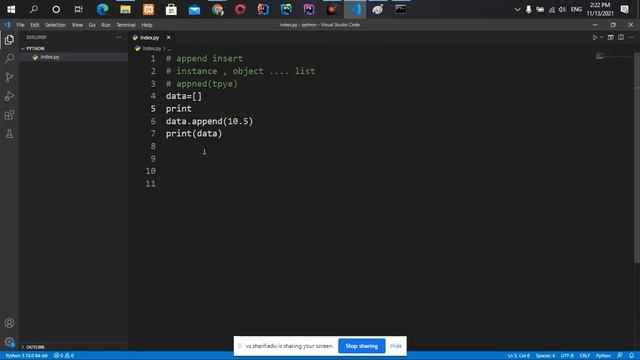Open editor More Actions ellipsis
The image size is (640, 360).
click(631, 37)
